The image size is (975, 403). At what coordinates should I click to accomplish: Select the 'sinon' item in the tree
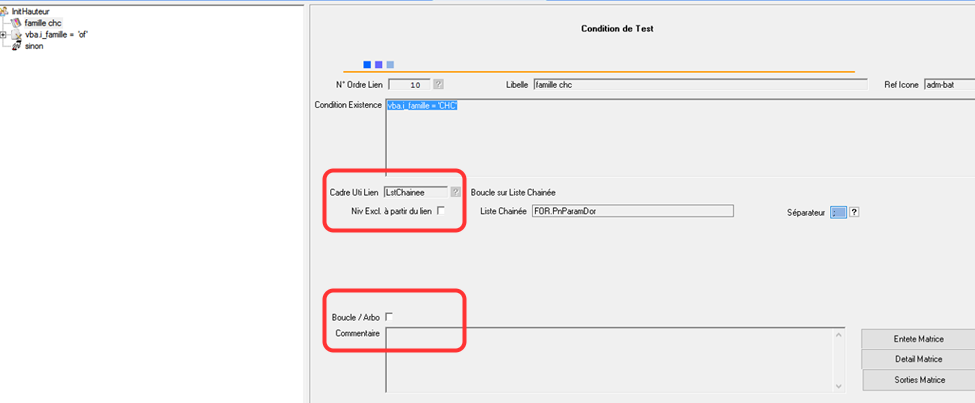(x=34, y=46)
